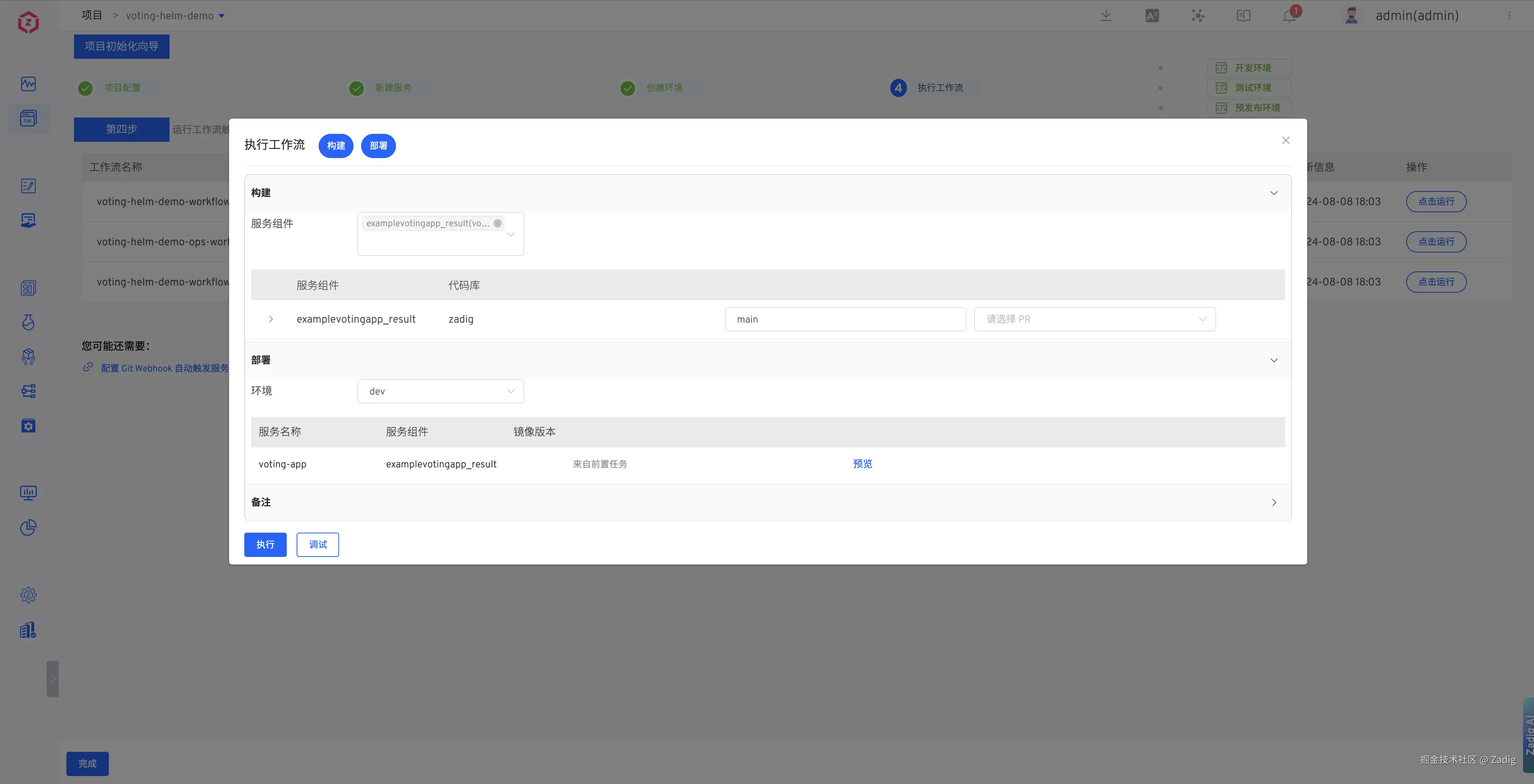Screen dimensions: 1534x784
Task: Click the language translation icon
Action: [1152, 16]
